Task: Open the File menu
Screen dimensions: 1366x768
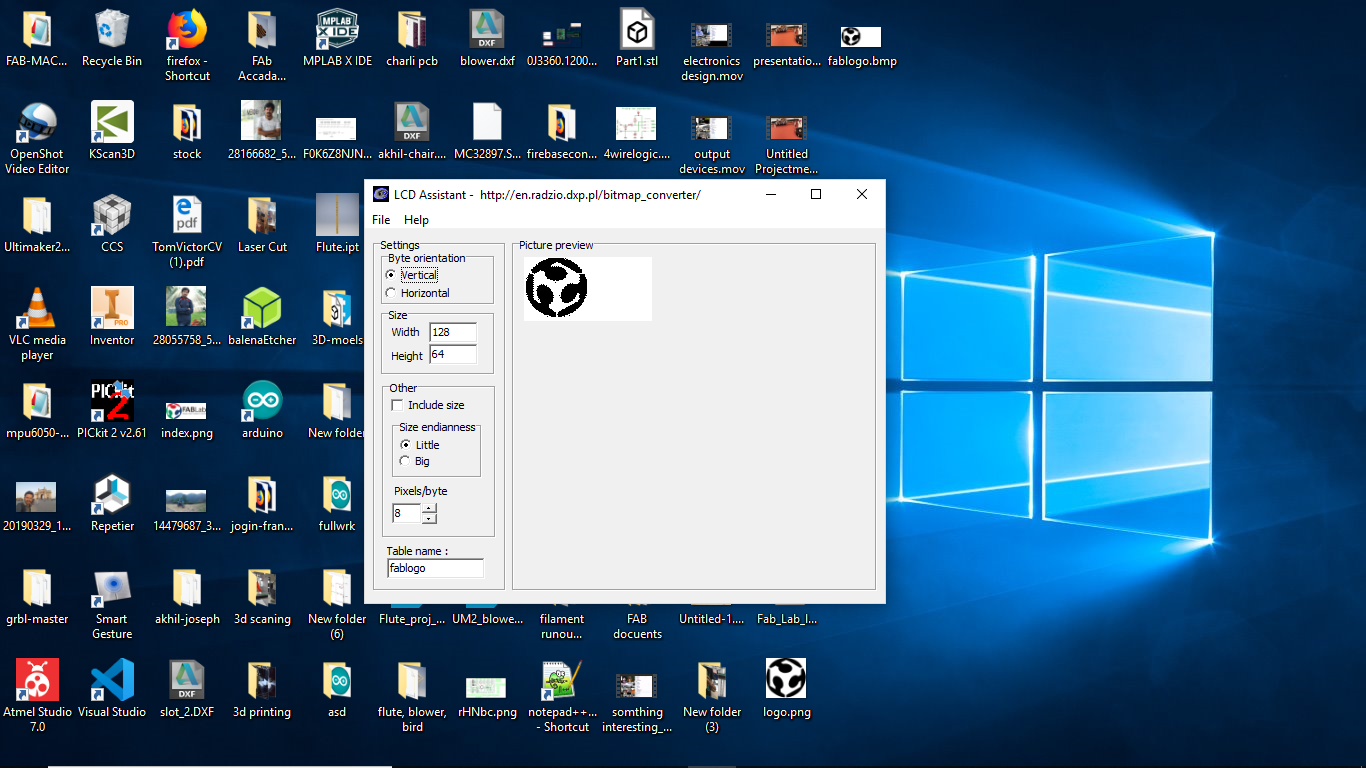Action: tap(381, 220)
